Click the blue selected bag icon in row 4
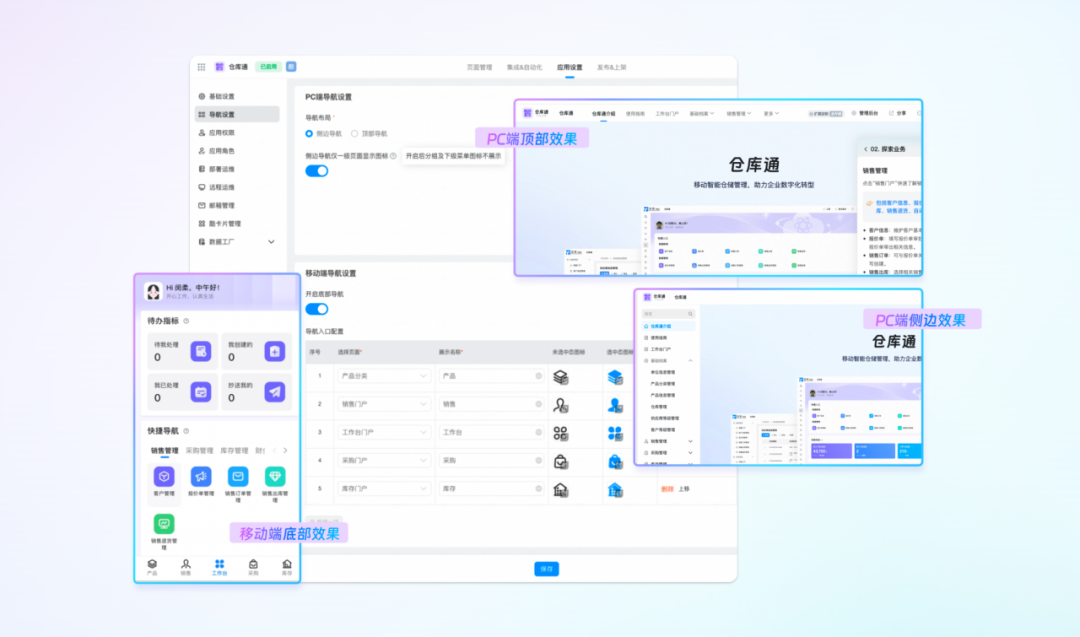Screen dimensions: 1080x637 (615, 461)
